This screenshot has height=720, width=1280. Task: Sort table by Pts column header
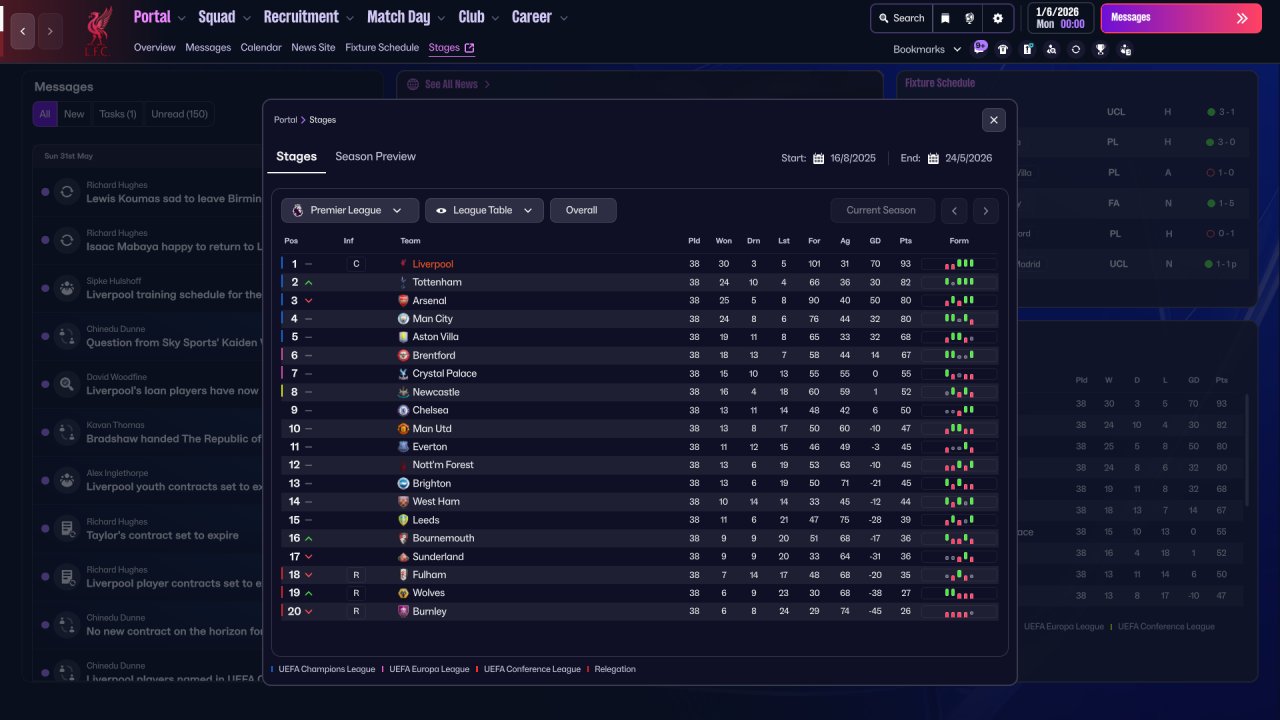[905, 241]
